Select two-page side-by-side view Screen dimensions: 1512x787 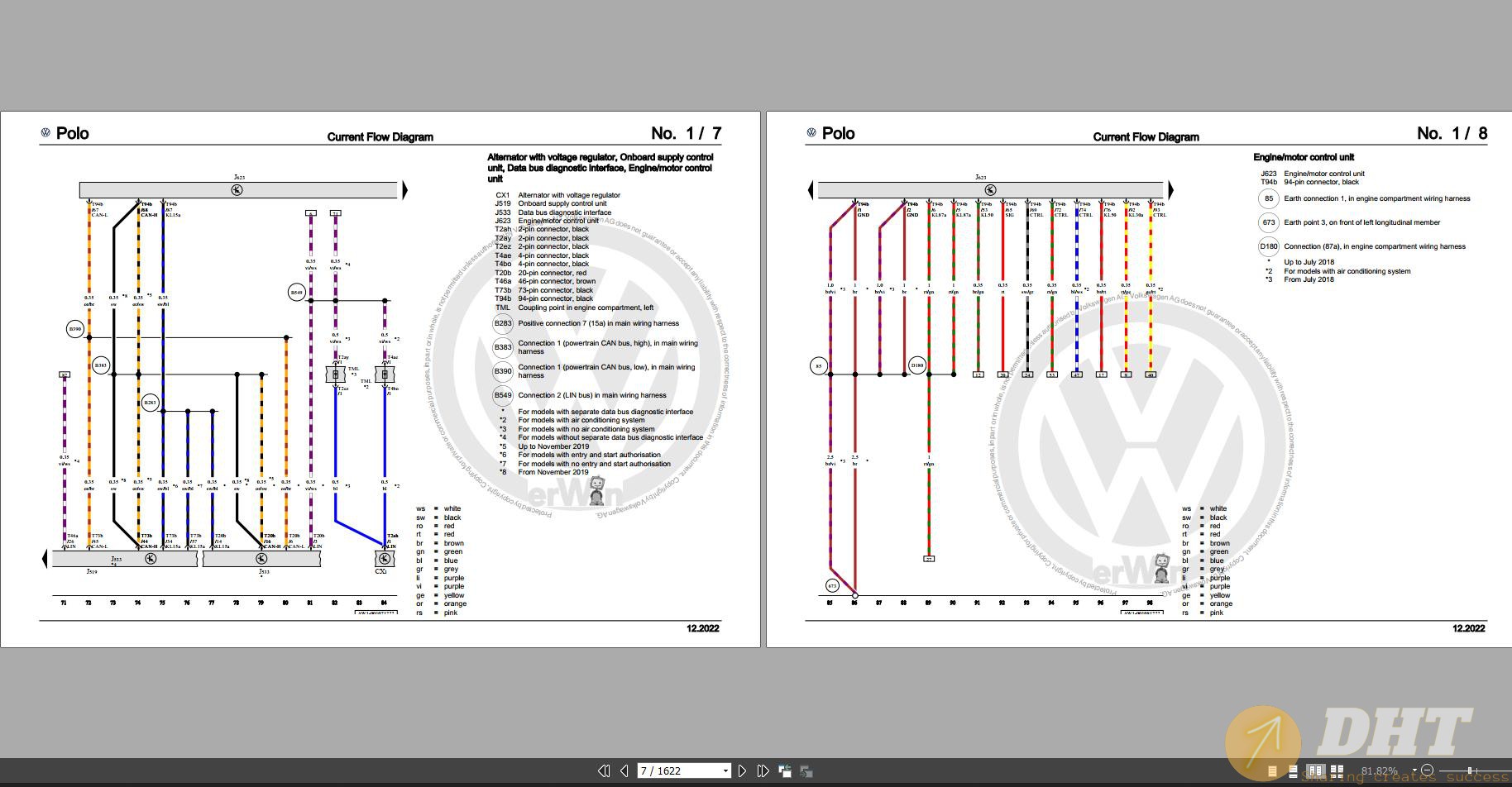tap(1315, 771)
